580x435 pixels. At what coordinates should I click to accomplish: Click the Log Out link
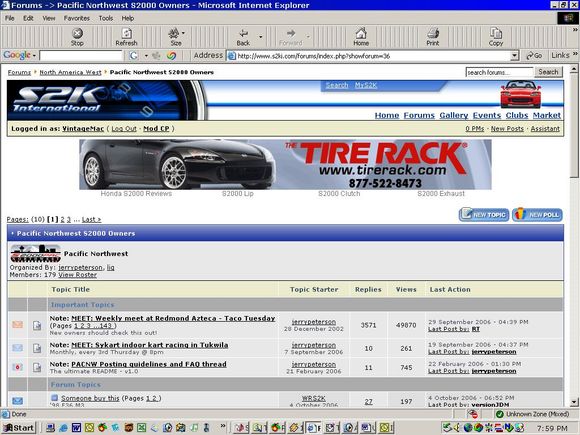tap(124, 129)
